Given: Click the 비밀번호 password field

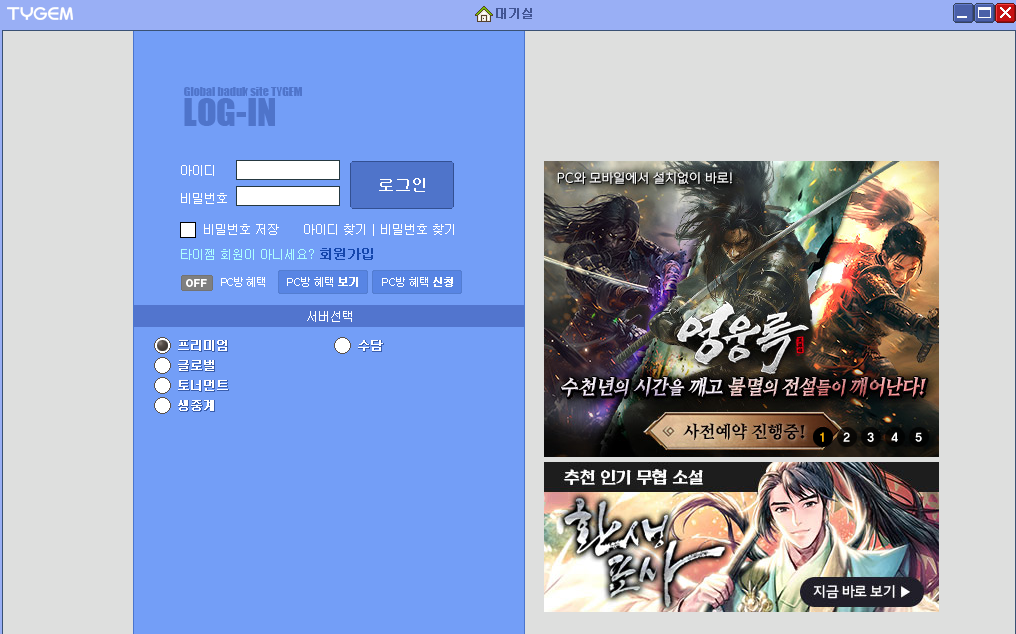Looking at the screenshot, I should click(288, 196).
